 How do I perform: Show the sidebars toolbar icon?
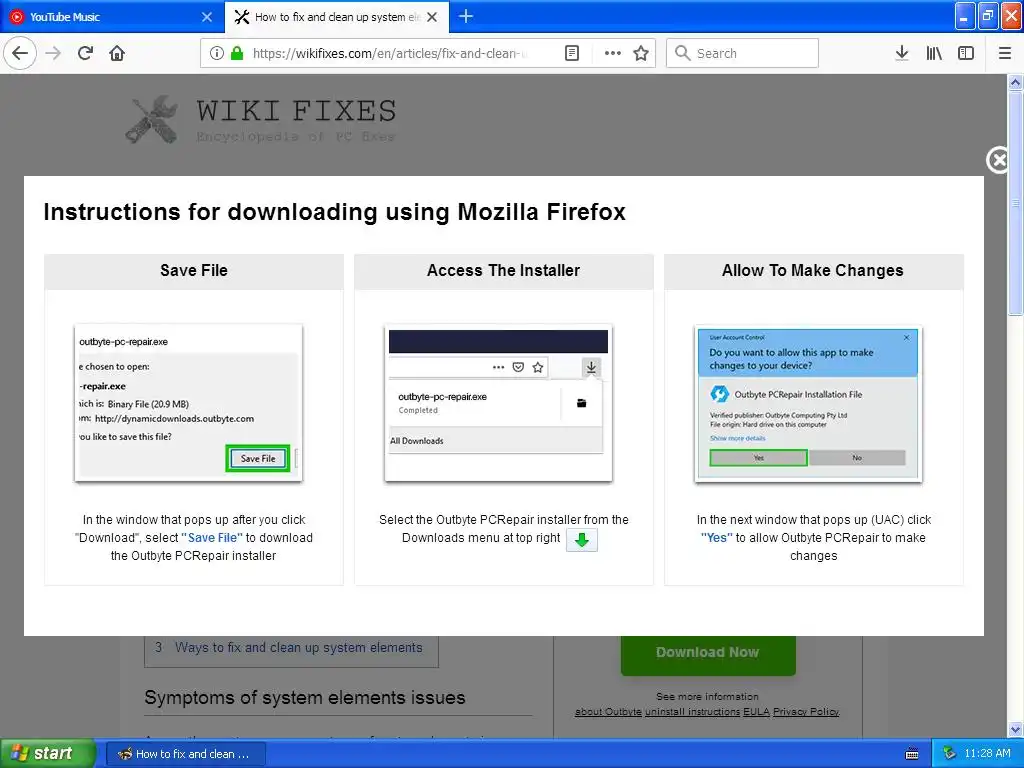click(966, 53)
